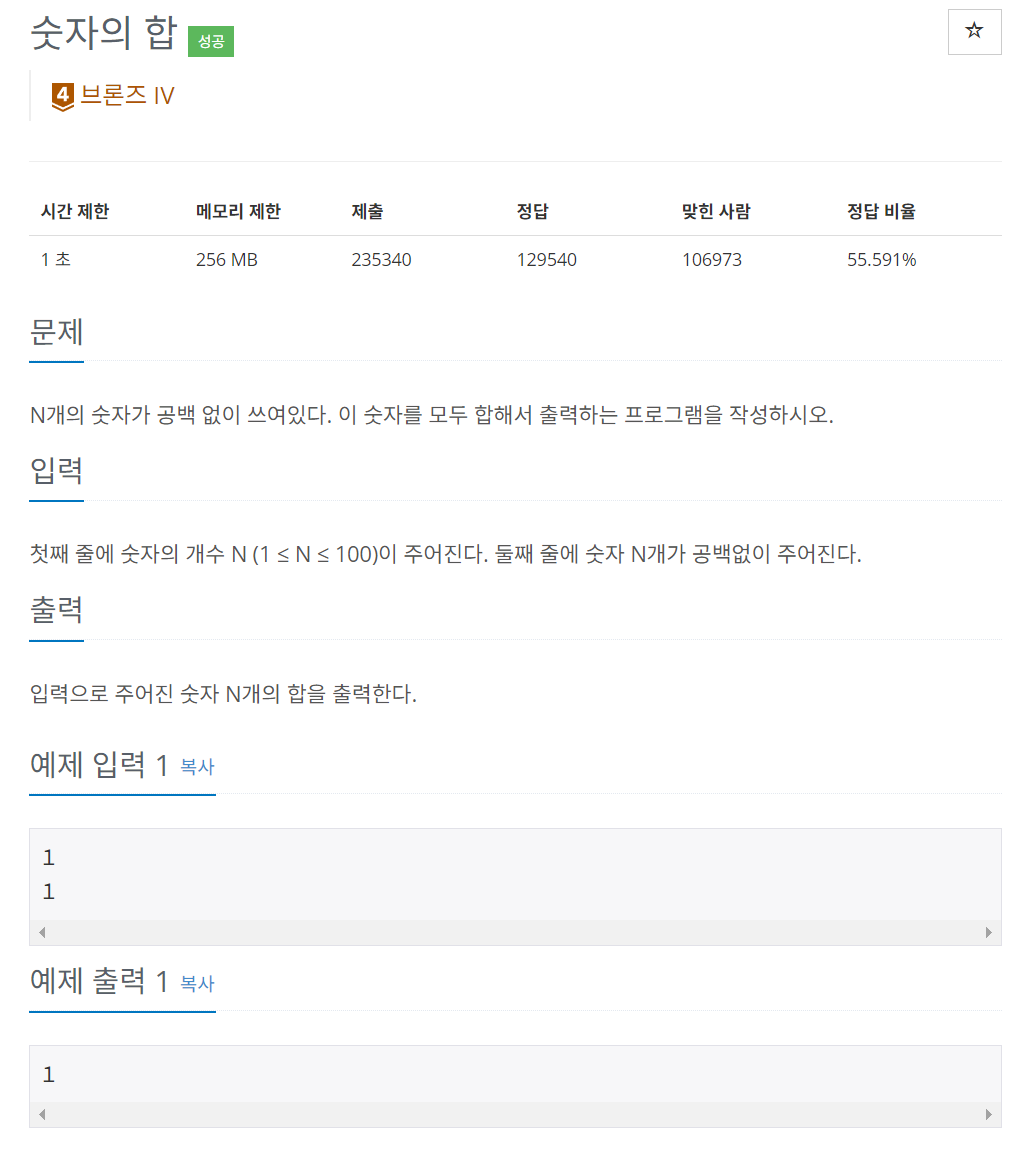Click the solver count 106973
This screenshot has height=1149, width=1035.
click(711, 259)
